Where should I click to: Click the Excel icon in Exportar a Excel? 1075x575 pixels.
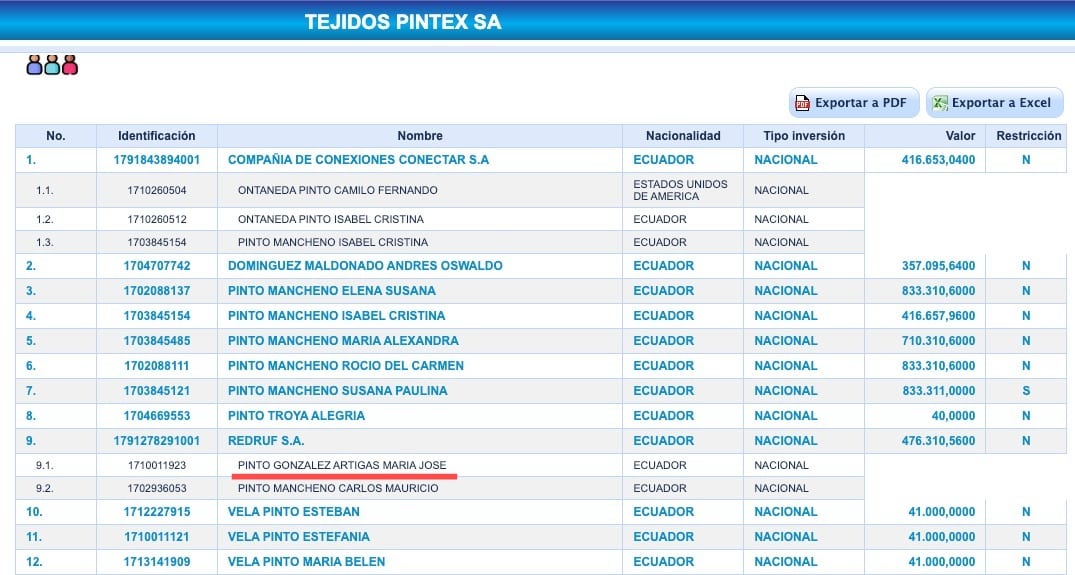pyautogui.click(x=940, y=103)
